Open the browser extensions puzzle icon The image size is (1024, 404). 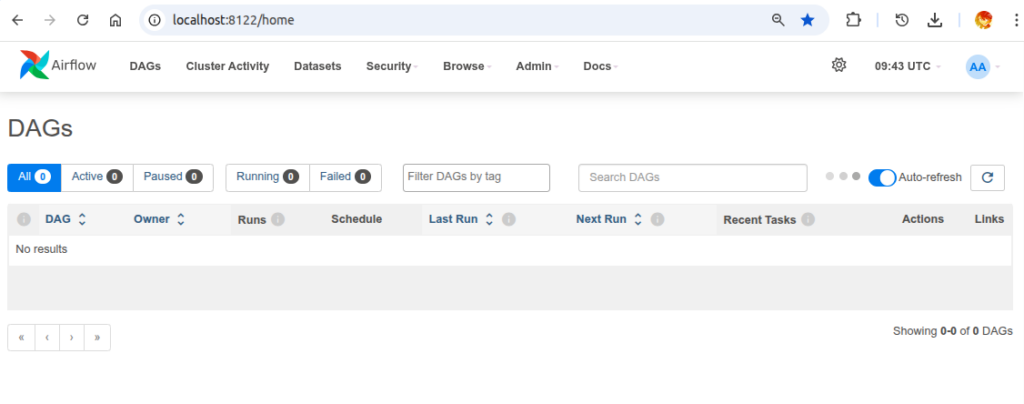click(x=853, y=20)
